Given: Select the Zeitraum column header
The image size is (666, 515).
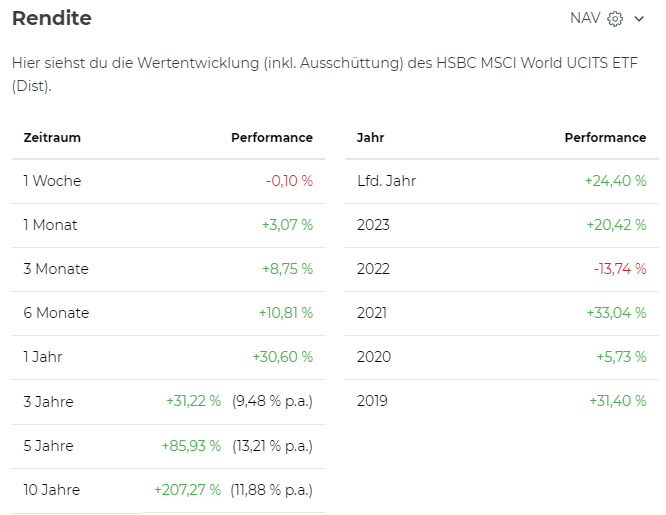Looking at the screenshot, I should tap(52, 138).
